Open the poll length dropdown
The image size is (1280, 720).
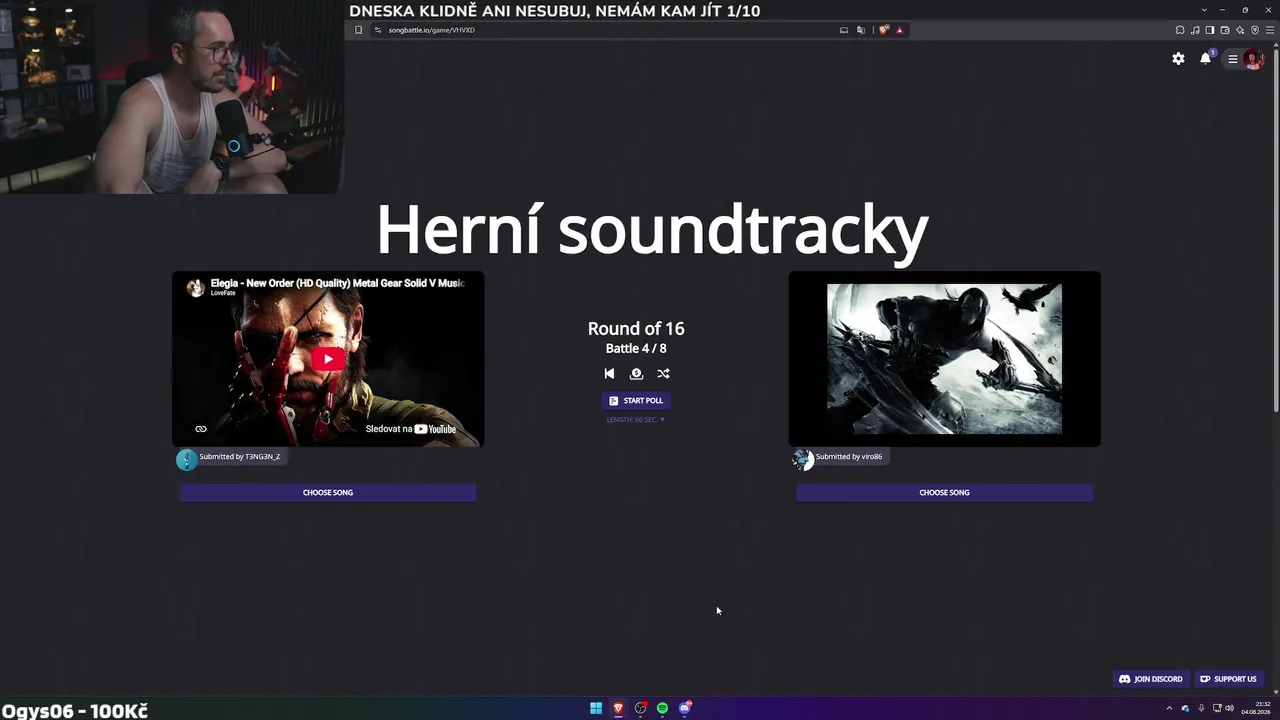click(636, 420)
